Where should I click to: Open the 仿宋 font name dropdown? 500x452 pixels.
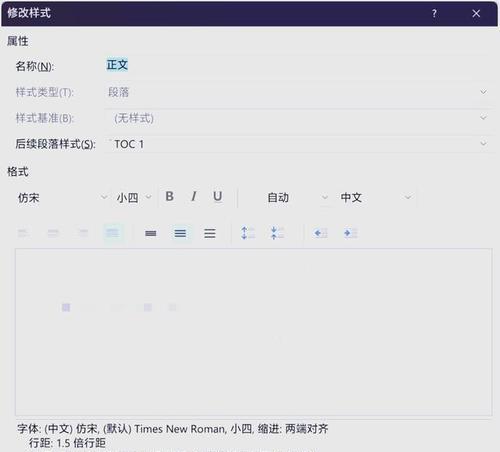point(62,198)
